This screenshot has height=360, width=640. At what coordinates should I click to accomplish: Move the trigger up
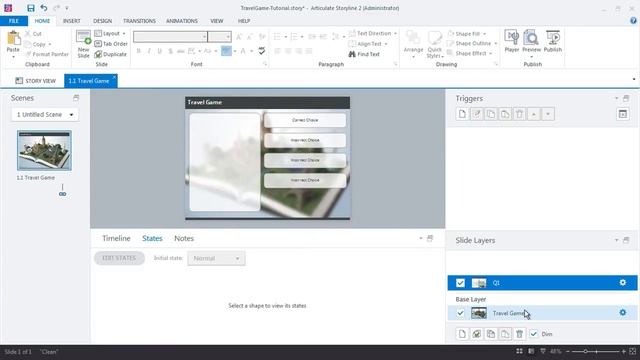533,114
